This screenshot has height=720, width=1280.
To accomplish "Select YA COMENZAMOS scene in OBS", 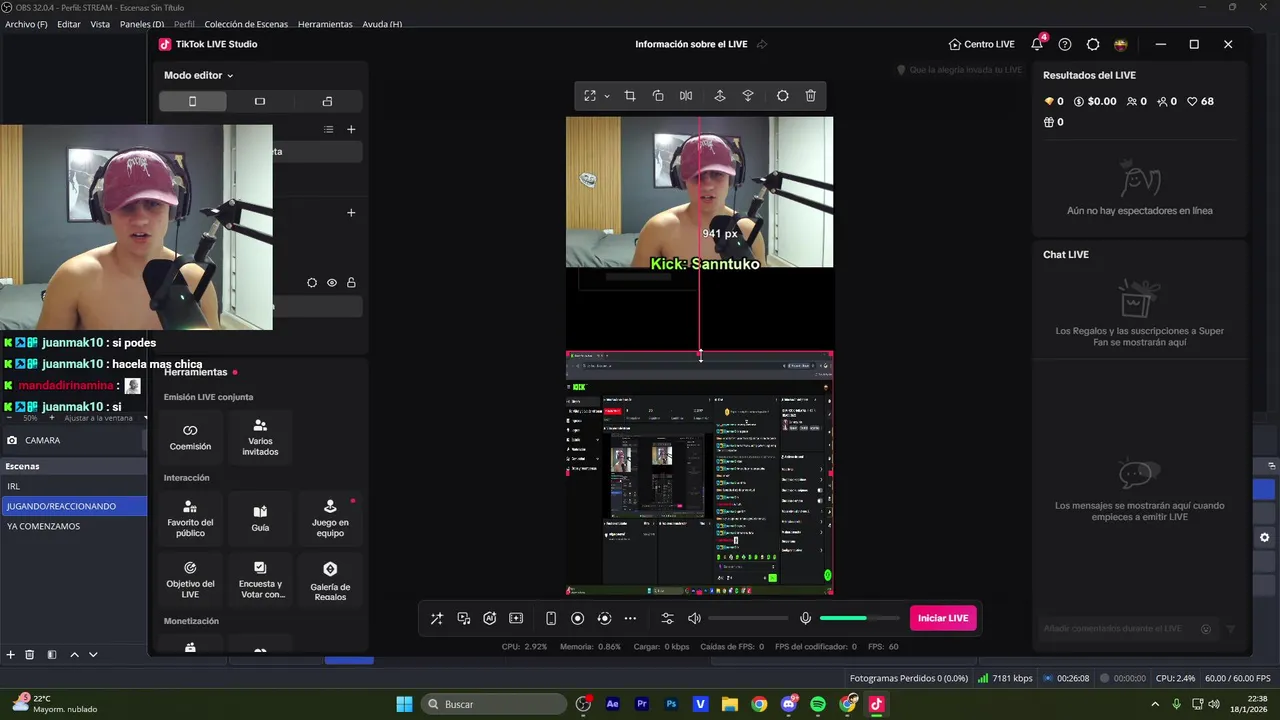I will point(74,526).
